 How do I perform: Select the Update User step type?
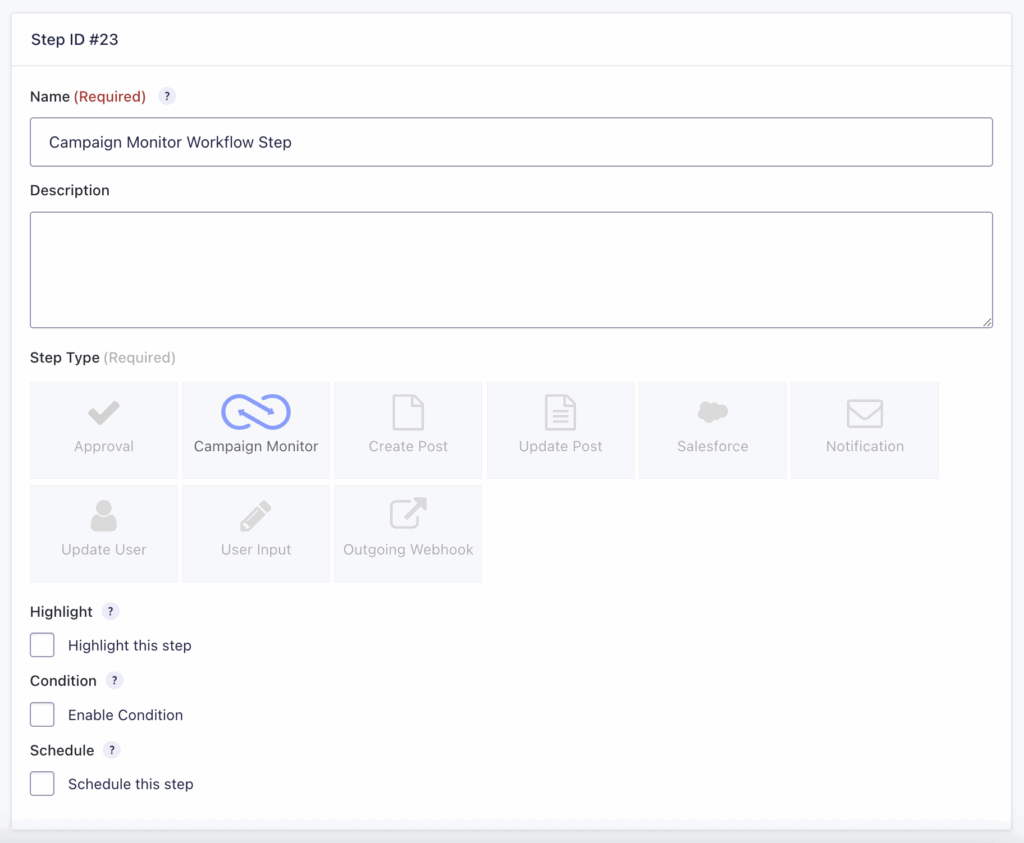coord(104,533)
